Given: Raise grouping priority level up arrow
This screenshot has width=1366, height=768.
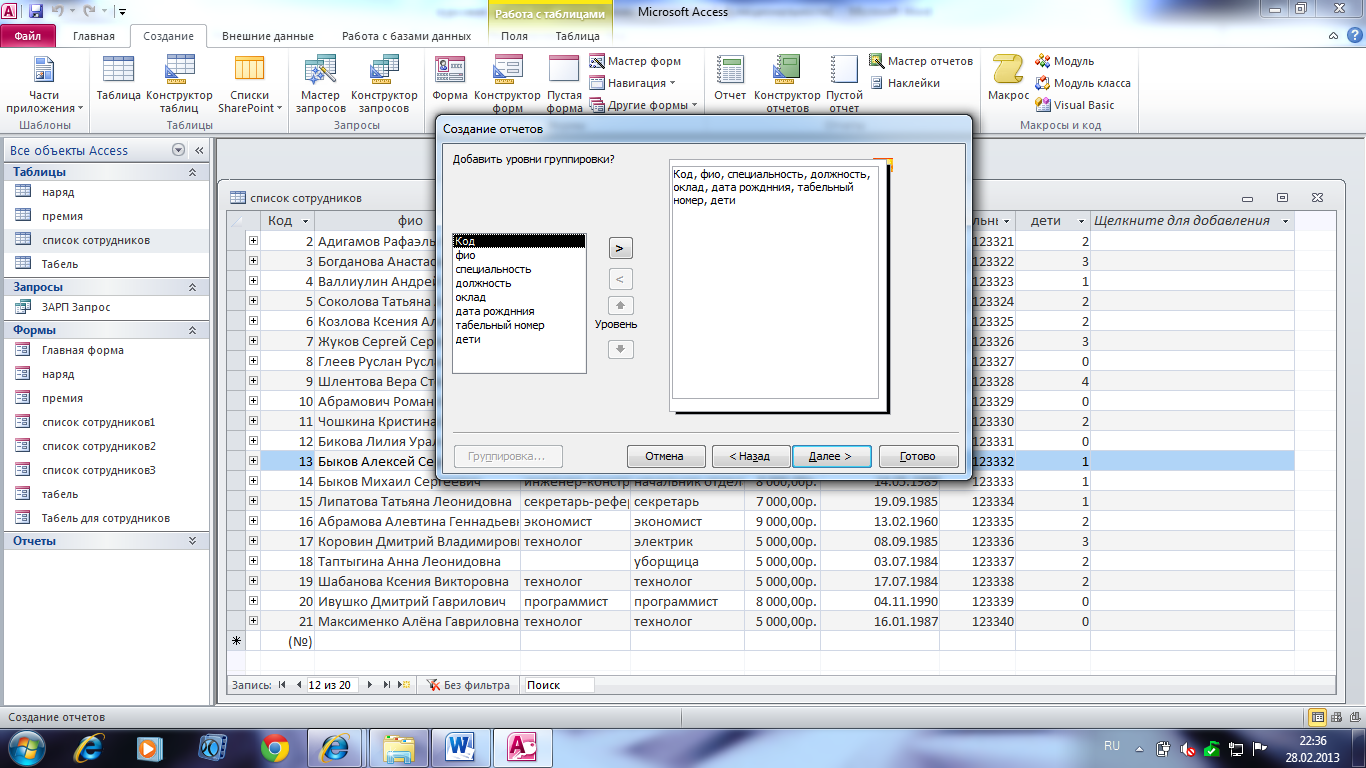Looking at the screenshot, I should tap(621, 305).
